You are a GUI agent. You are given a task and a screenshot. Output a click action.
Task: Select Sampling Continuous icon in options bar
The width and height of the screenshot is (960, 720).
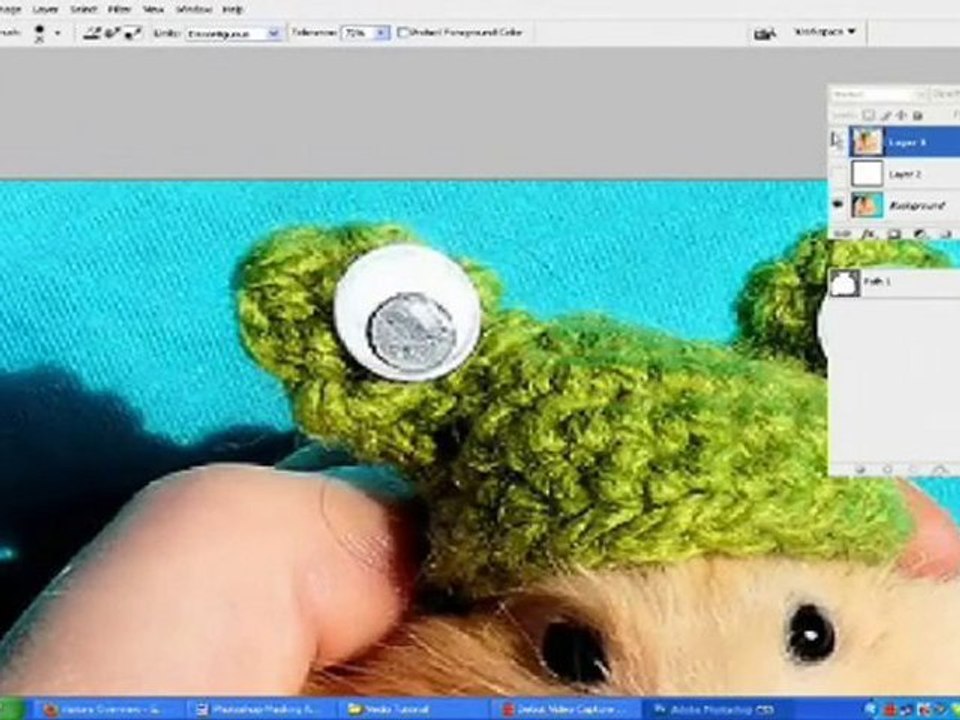[x=91, y=33]
